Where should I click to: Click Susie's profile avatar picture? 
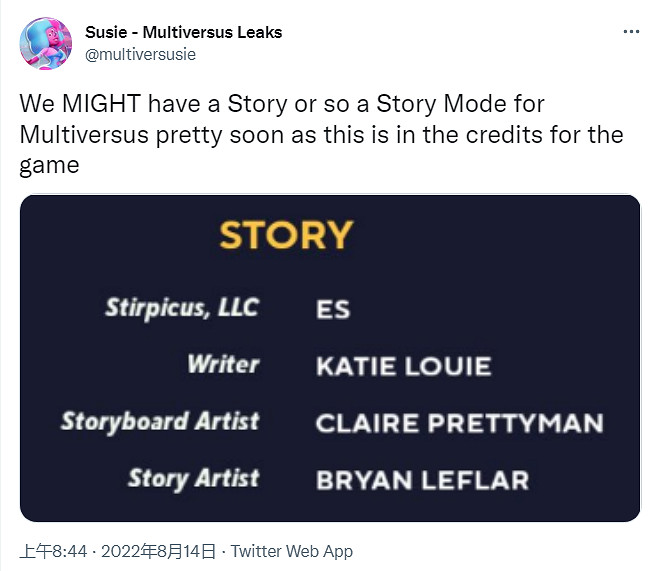pos(44,43)
